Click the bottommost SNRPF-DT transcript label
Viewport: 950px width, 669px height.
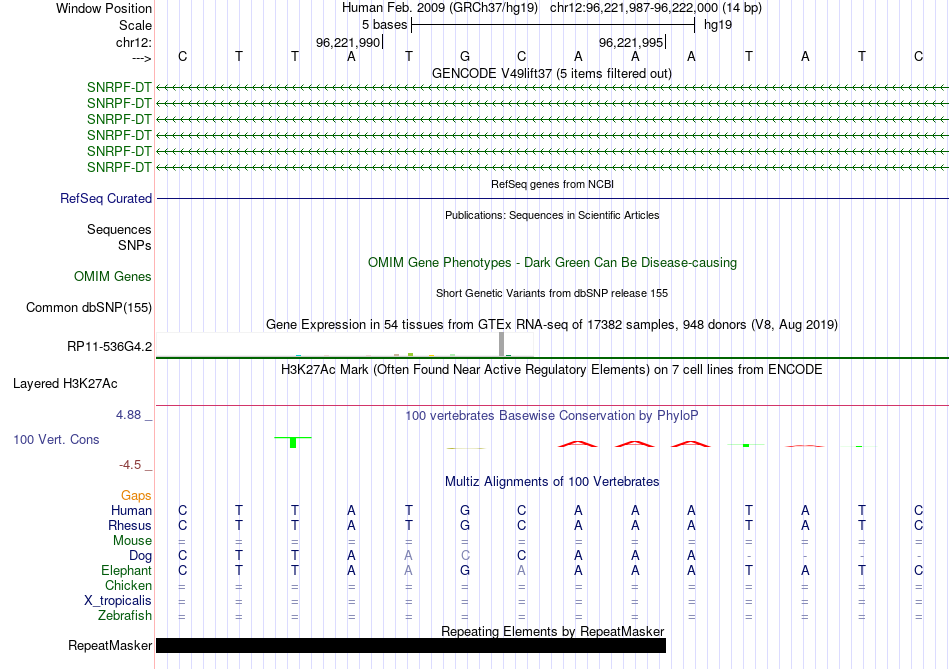119,167
